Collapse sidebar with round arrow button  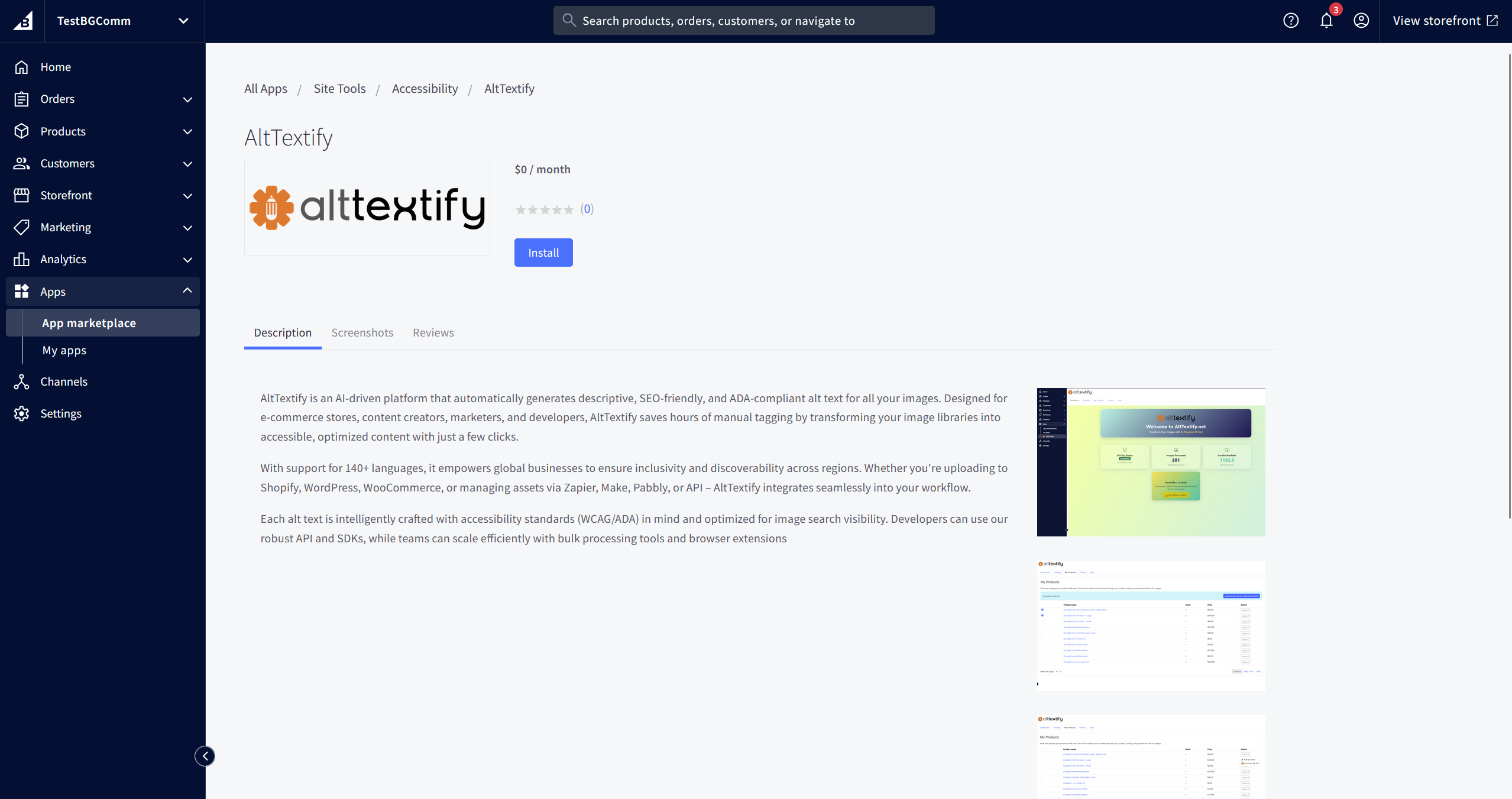pyautogui.click(x=205, y=756)
